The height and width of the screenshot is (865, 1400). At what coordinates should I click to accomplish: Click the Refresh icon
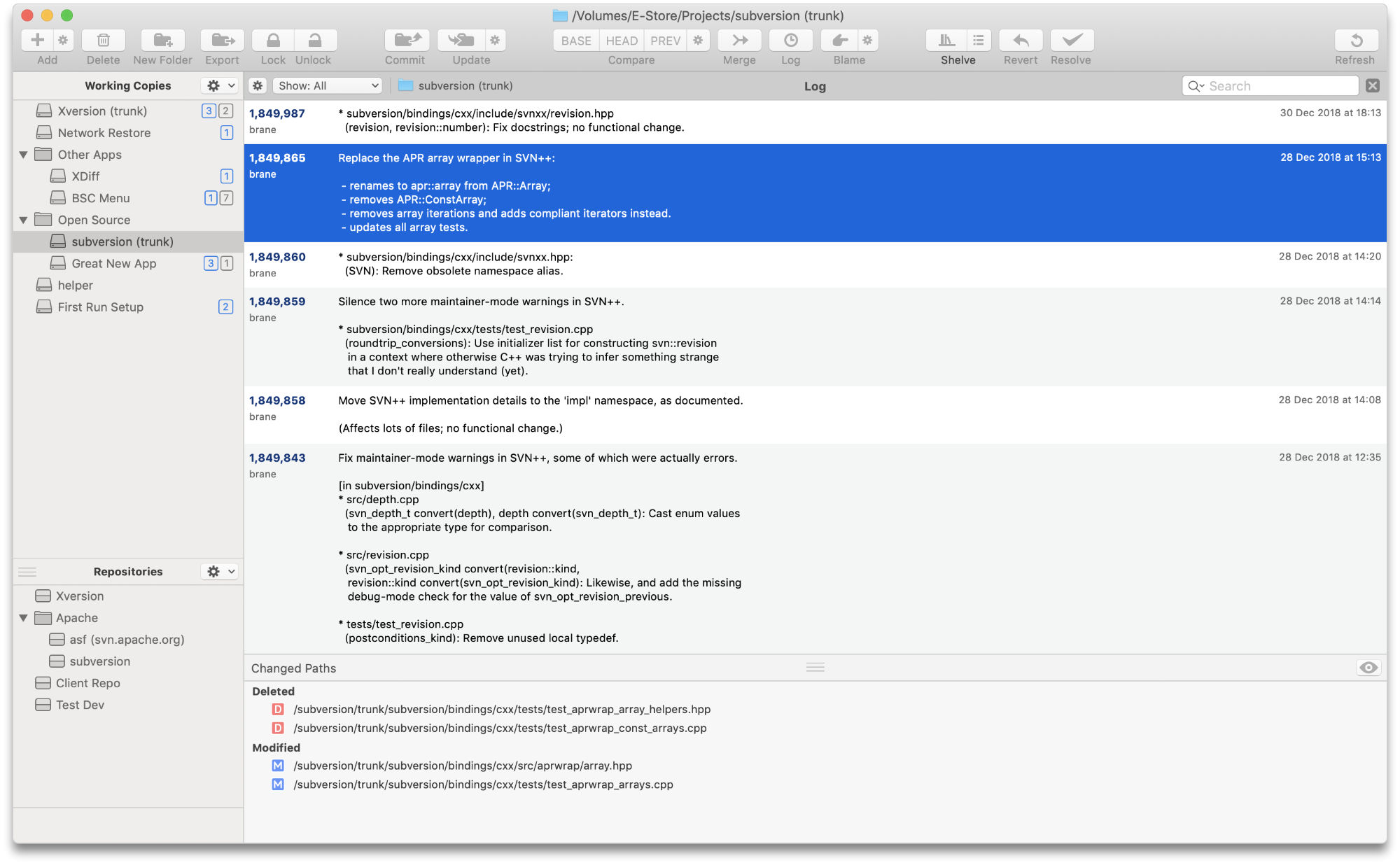pyautogui.click(x=1356, y=40)
